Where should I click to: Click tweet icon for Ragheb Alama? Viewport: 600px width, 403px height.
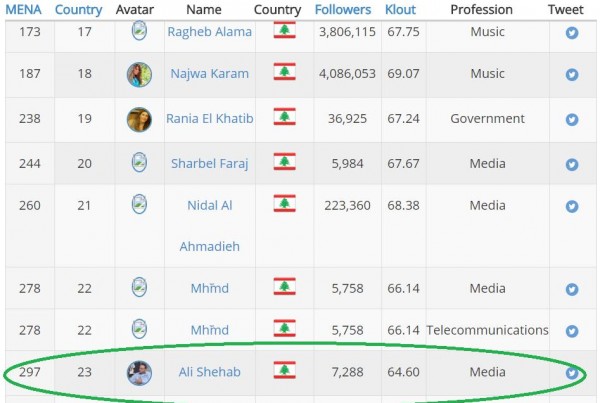tap(572, 31)
